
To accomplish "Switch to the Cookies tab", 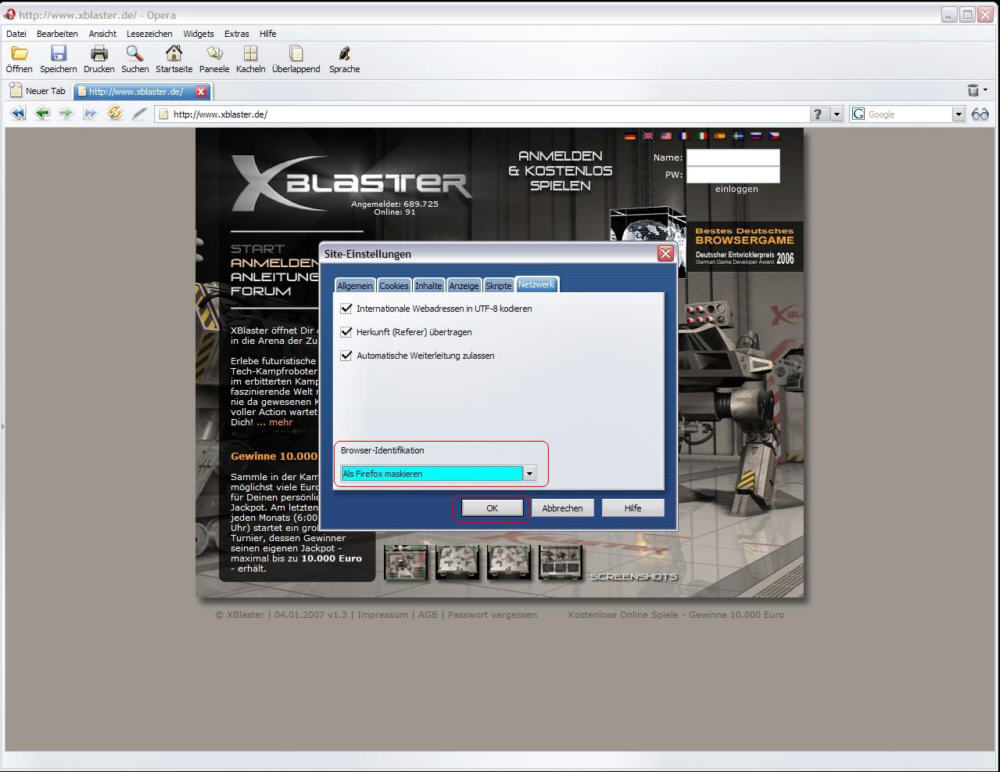I will point(393,286).
